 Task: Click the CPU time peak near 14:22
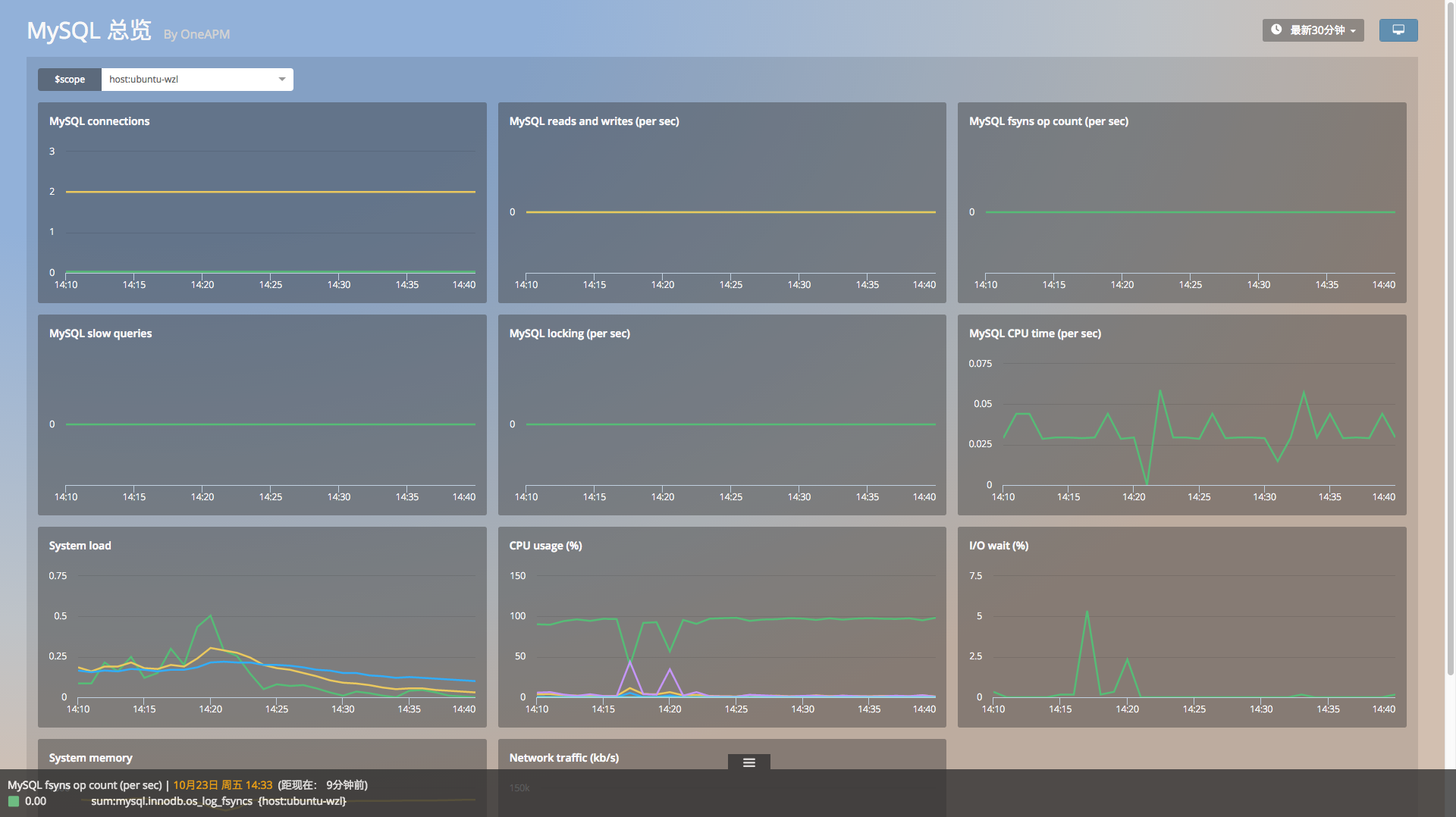coord(1159,392)
